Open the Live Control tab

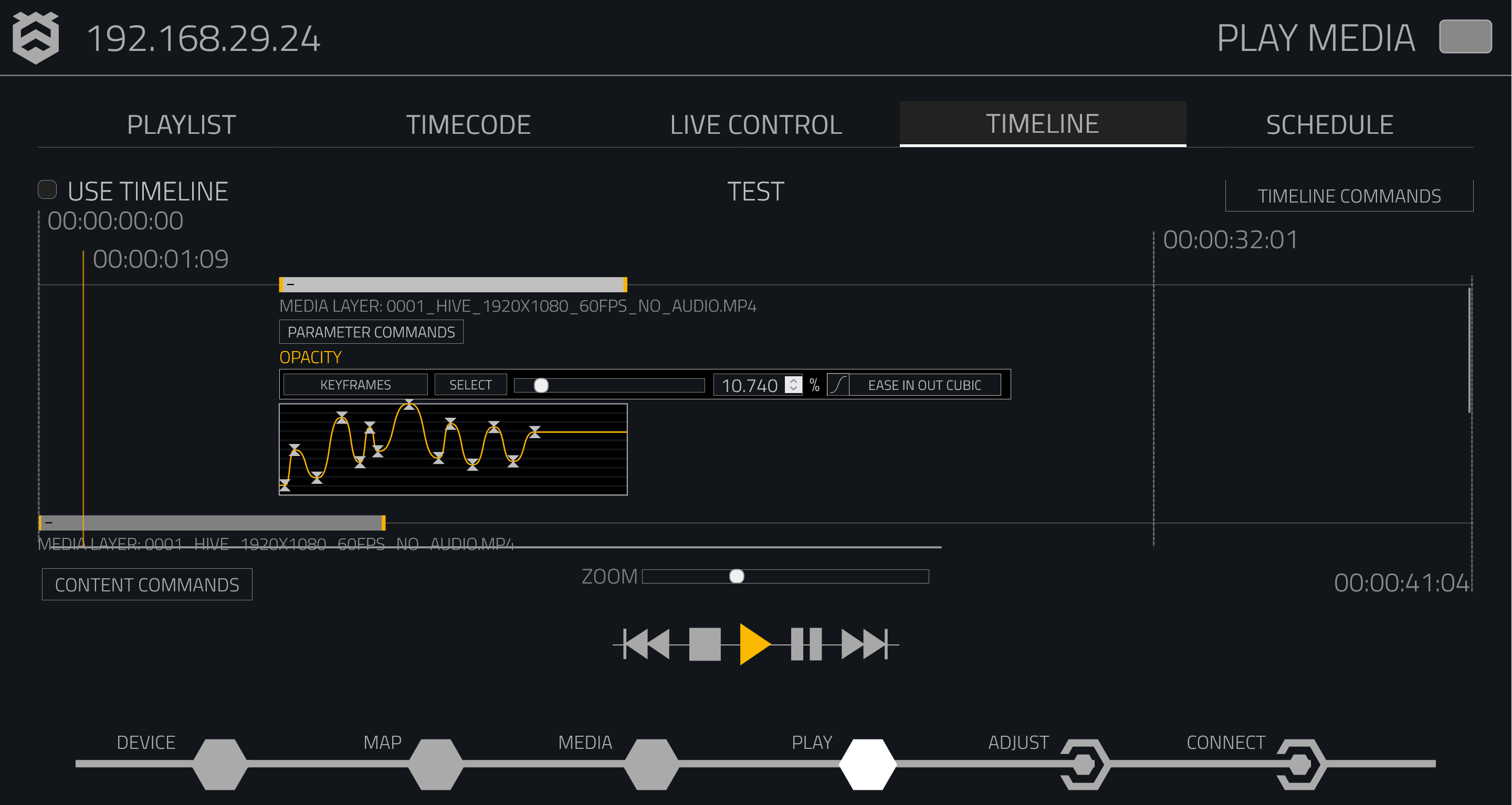click(x=756, y=124)
